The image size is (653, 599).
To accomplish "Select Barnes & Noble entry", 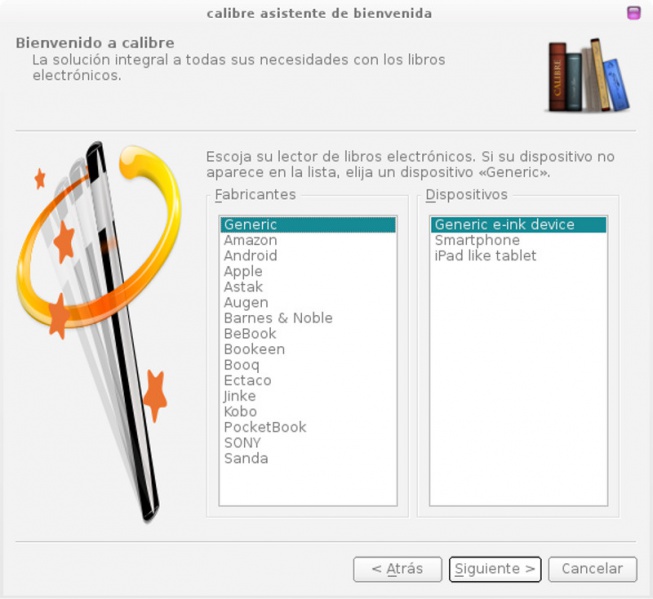I will 308,318.
